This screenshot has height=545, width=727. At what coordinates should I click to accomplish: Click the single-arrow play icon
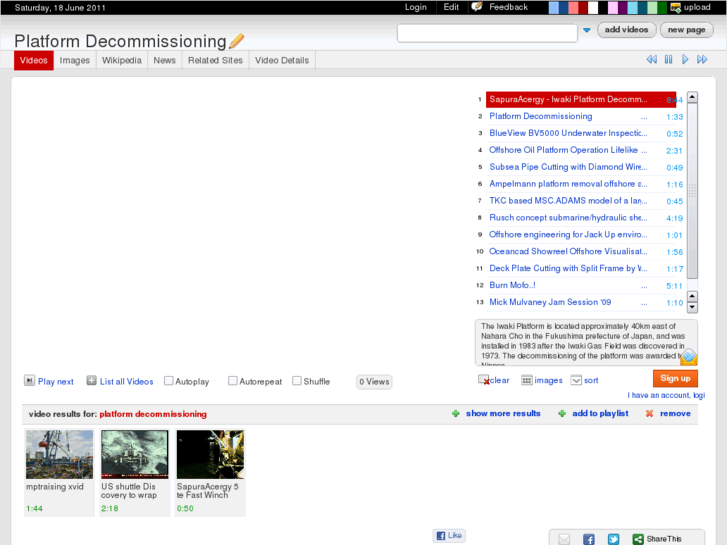tap(685, 59)
